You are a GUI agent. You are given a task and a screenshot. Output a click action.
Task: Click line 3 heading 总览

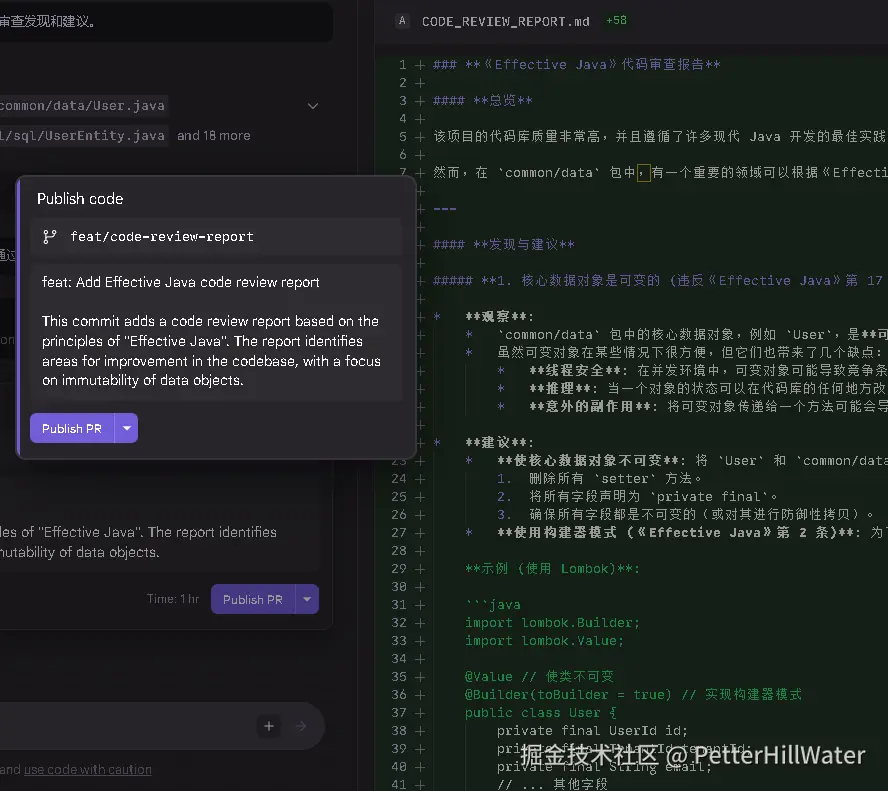pyautogui.click(x=483, y=101)
